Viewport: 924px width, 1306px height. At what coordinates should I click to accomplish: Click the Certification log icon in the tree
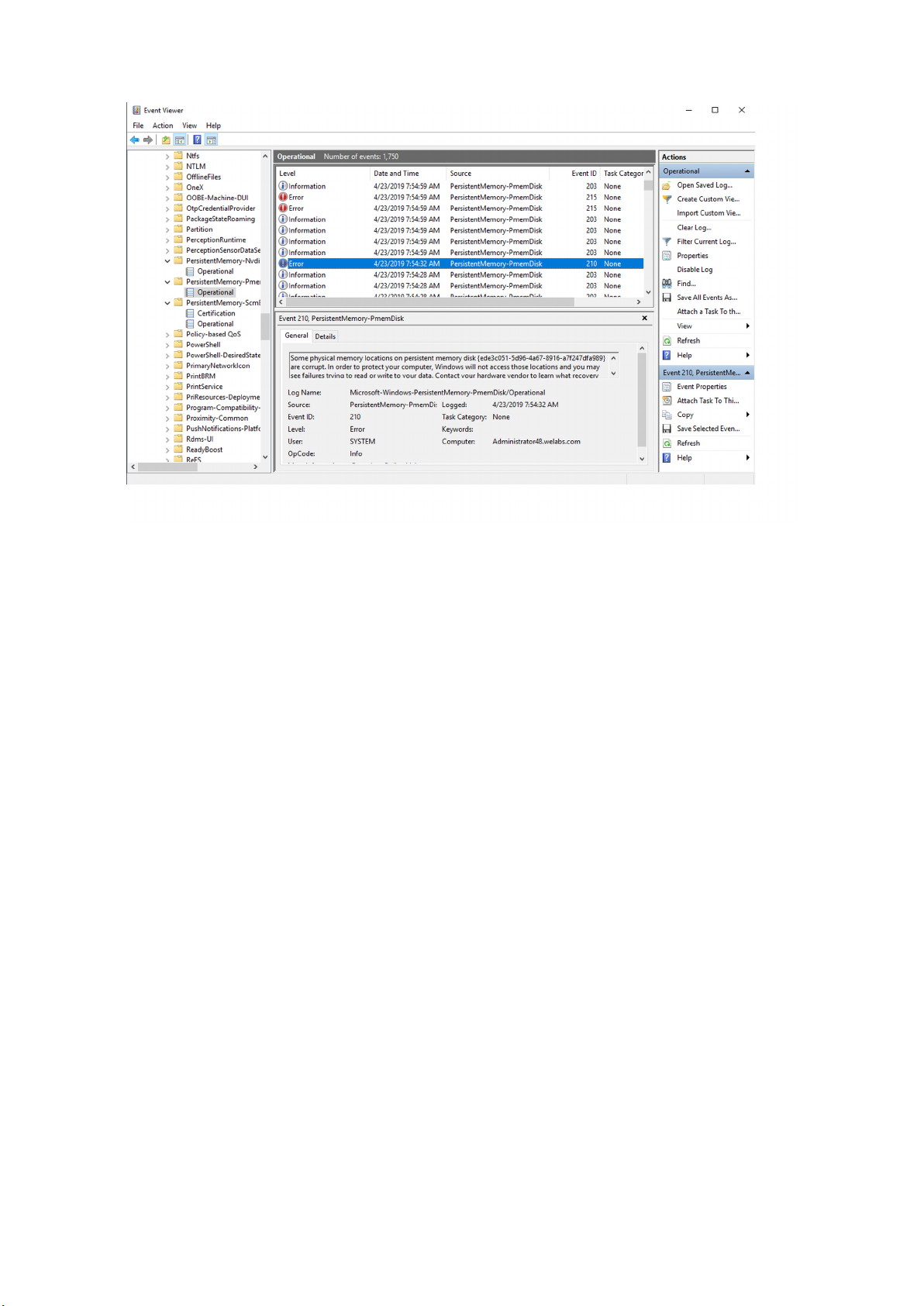click(190, 314)
